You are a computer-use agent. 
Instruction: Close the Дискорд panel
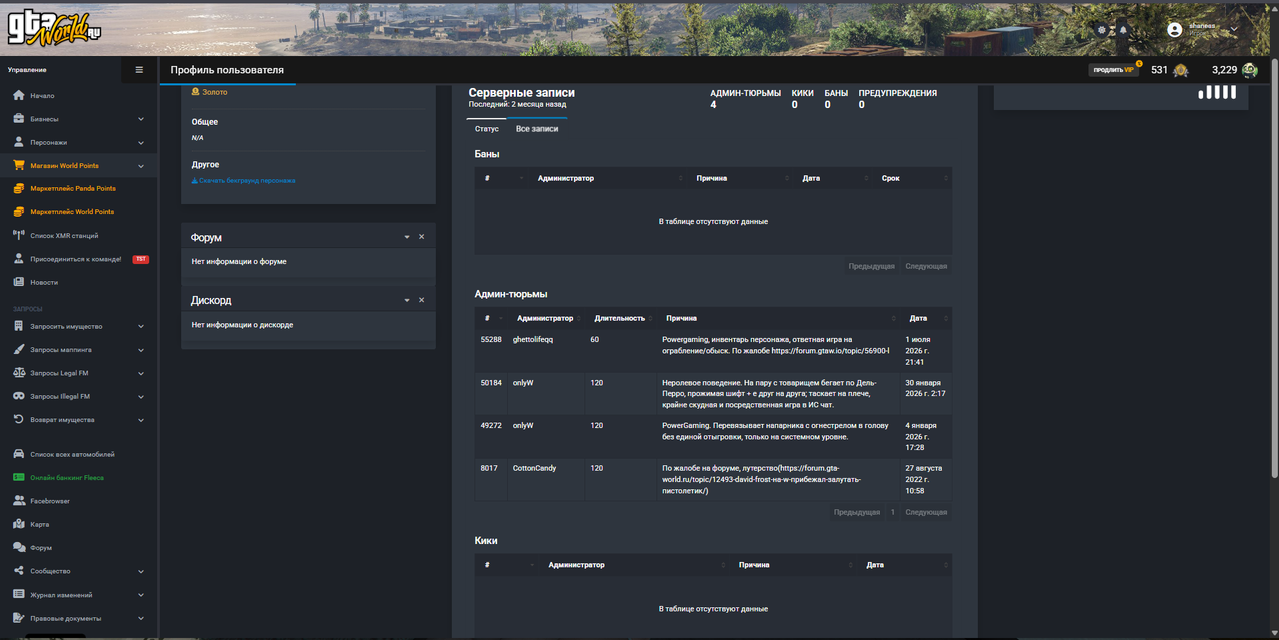(422, 300)
